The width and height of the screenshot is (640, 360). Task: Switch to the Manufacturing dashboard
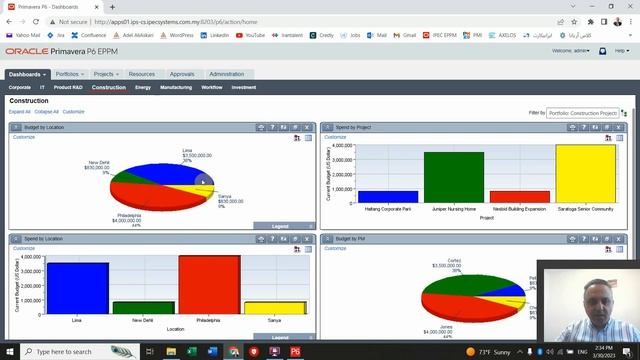(x=176, y=87)
